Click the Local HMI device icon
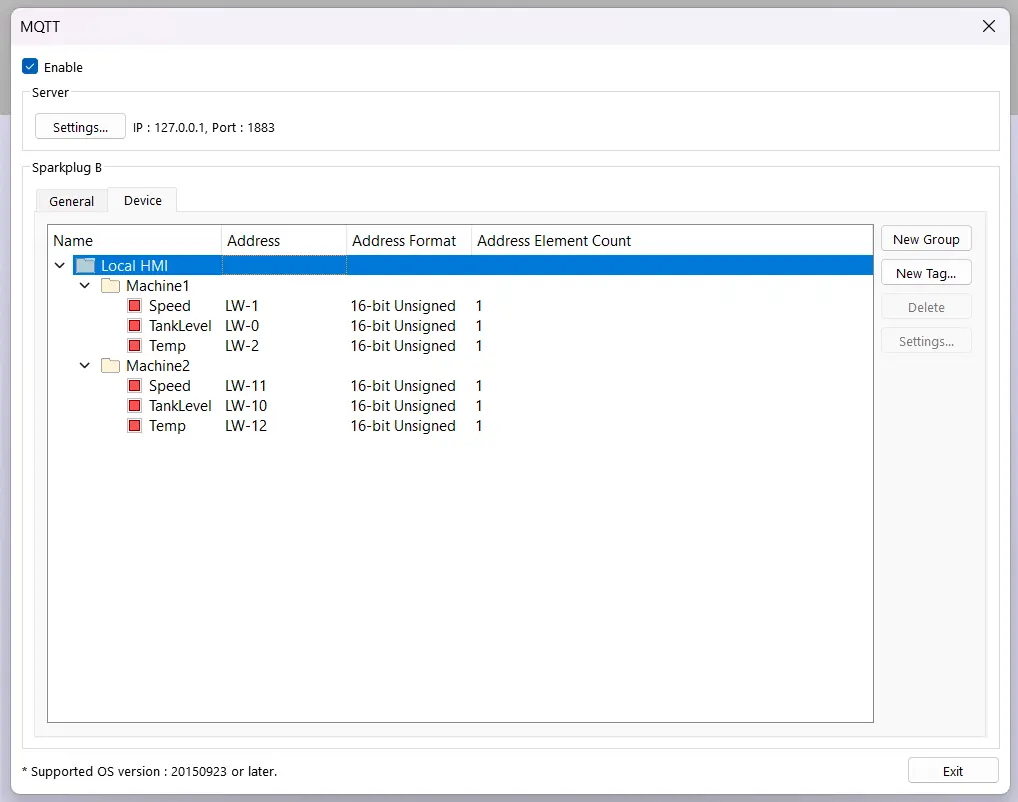Screen dimensions: 1018x802 [x=85, y=265]
